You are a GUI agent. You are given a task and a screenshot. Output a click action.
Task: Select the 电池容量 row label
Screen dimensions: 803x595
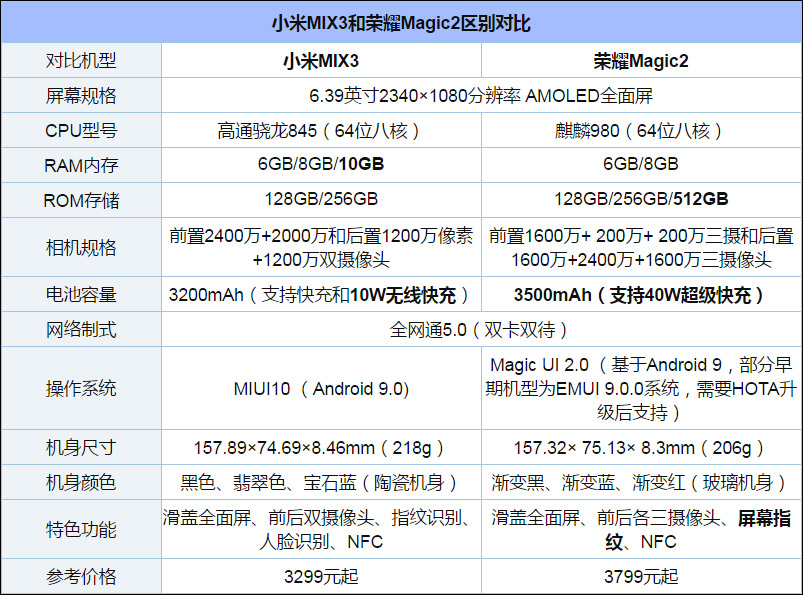click(81, 295)
